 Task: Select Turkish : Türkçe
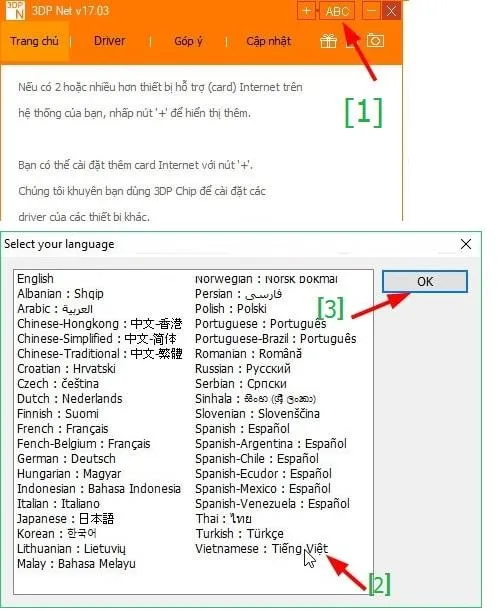pos(239,534)
